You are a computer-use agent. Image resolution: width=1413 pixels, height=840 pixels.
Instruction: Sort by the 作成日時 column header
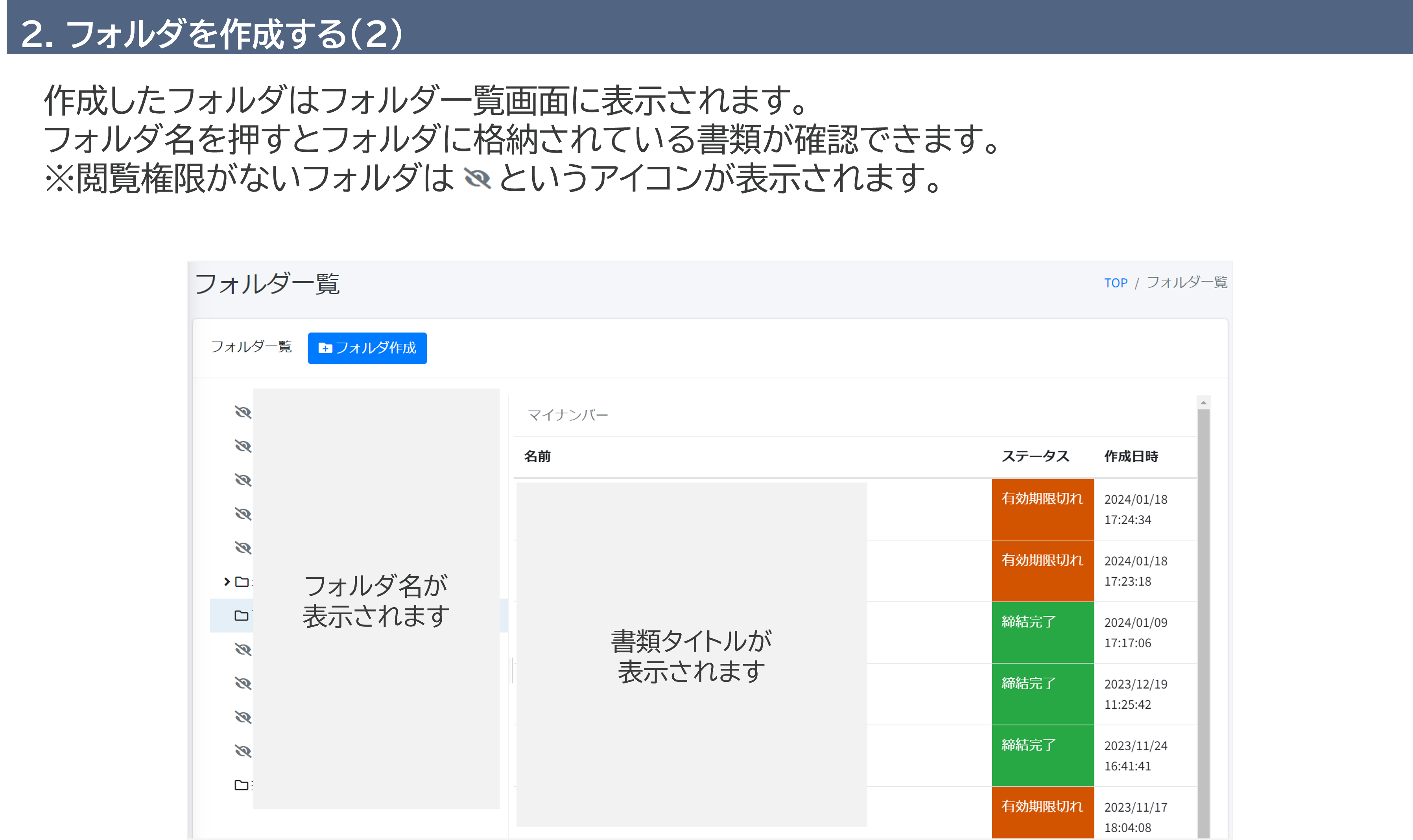pyautogui.click(x=1131, y=456)
